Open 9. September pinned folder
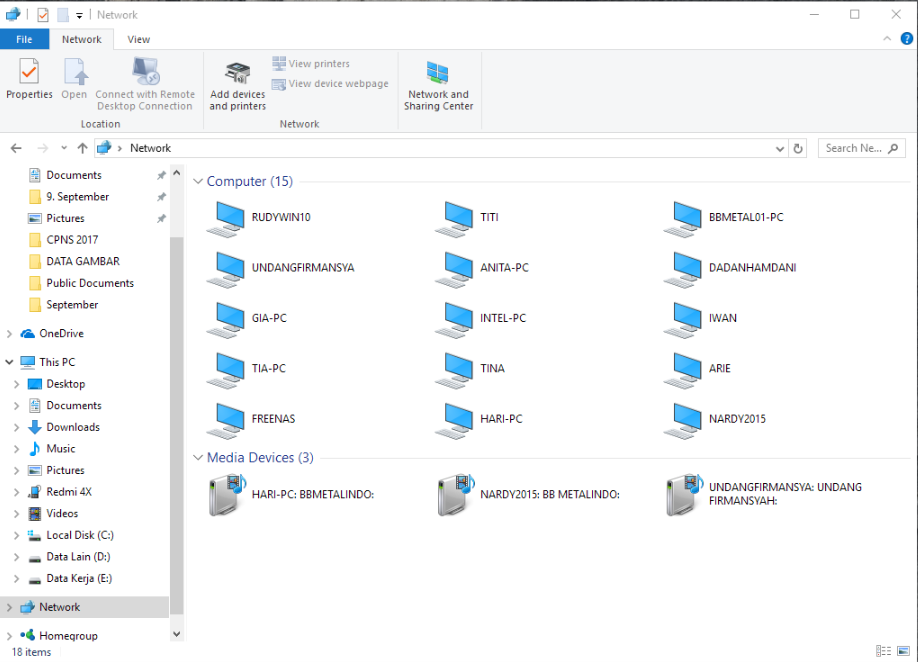The height and width of the screenshot is (662, 918). click(x=77, y=197)
